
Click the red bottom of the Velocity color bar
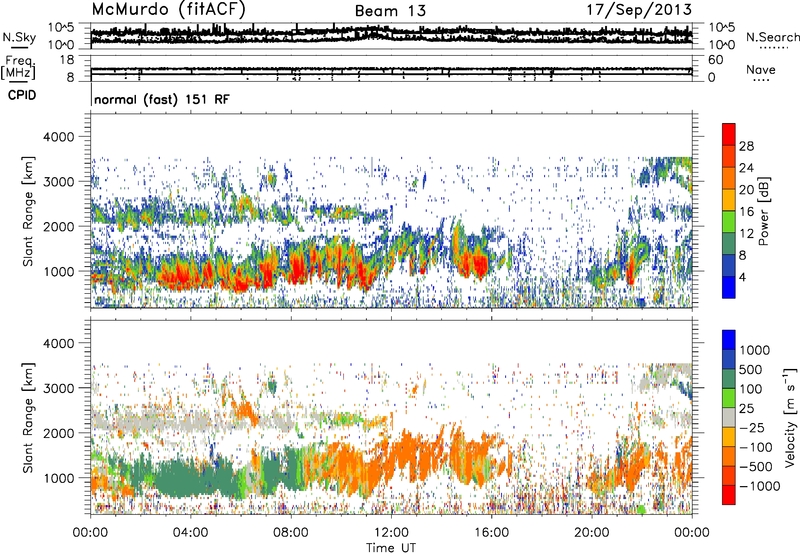pyautogui.click(x=729, y=495)
